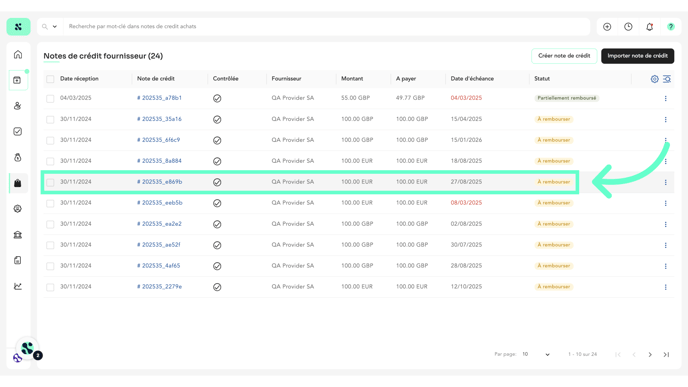This screenshot has height=387, width=688.
Task: Open the green help question mark icon
Action: pos(670,27)
